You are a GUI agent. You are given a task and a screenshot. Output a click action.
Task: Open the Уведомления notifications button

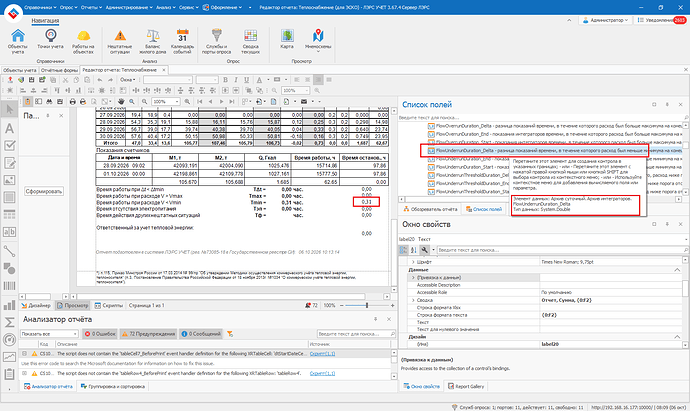[x=661, y=20]
